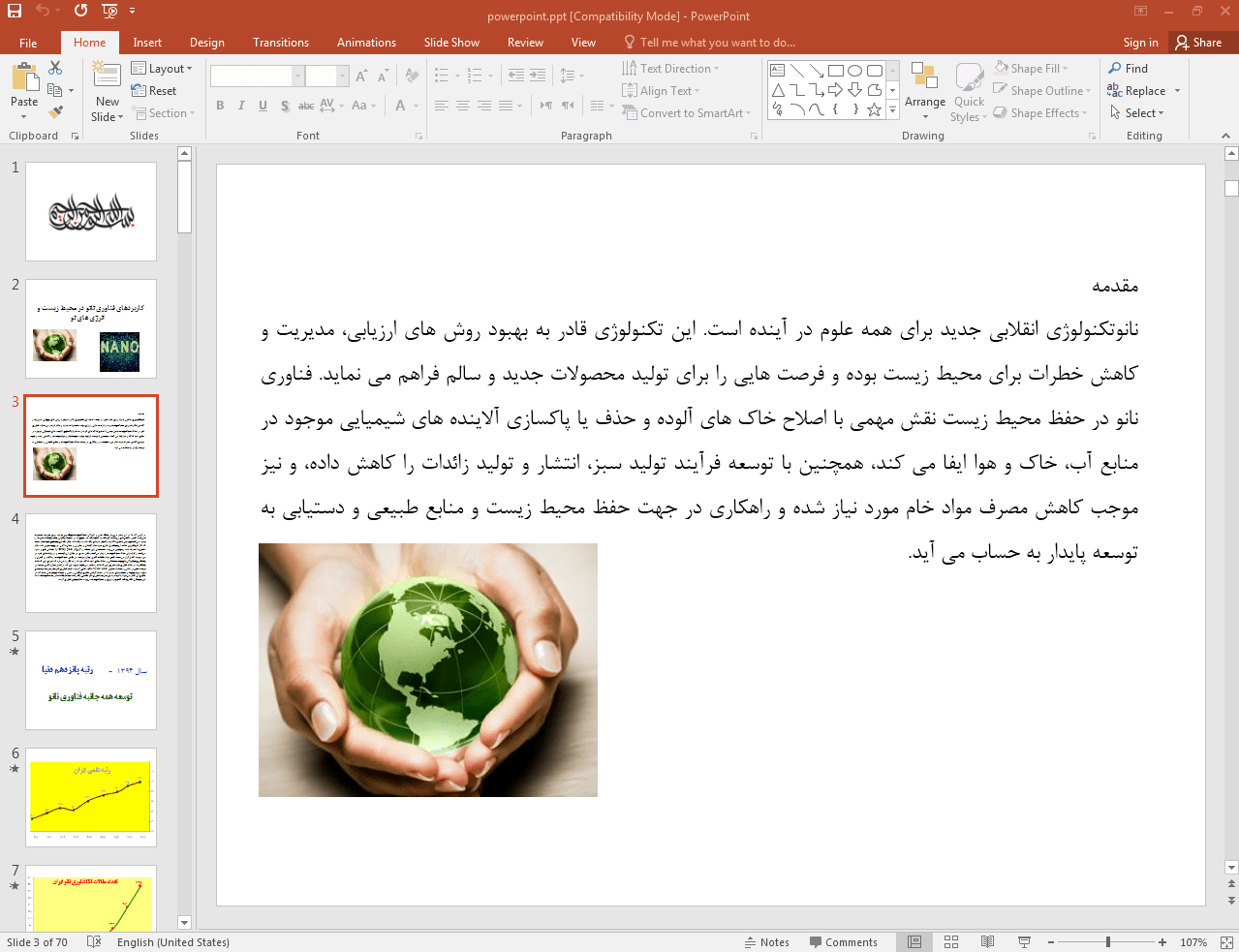Select slide 5 thumbnail
Viewport: 1239px width, 952px height.
91,680
